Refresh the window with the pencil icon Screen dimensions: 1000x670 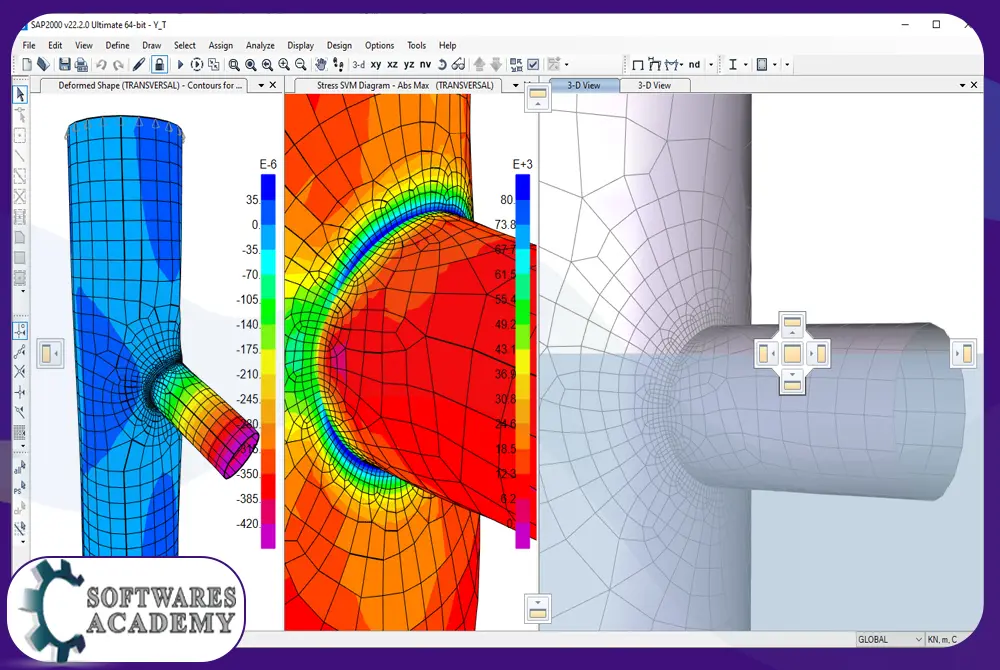coord(138,64)
